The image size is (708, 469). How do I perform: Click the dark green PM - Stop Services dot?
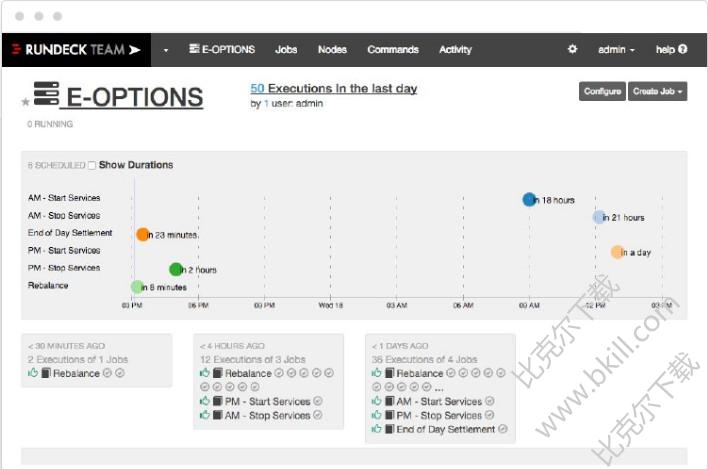coord(176,269)
